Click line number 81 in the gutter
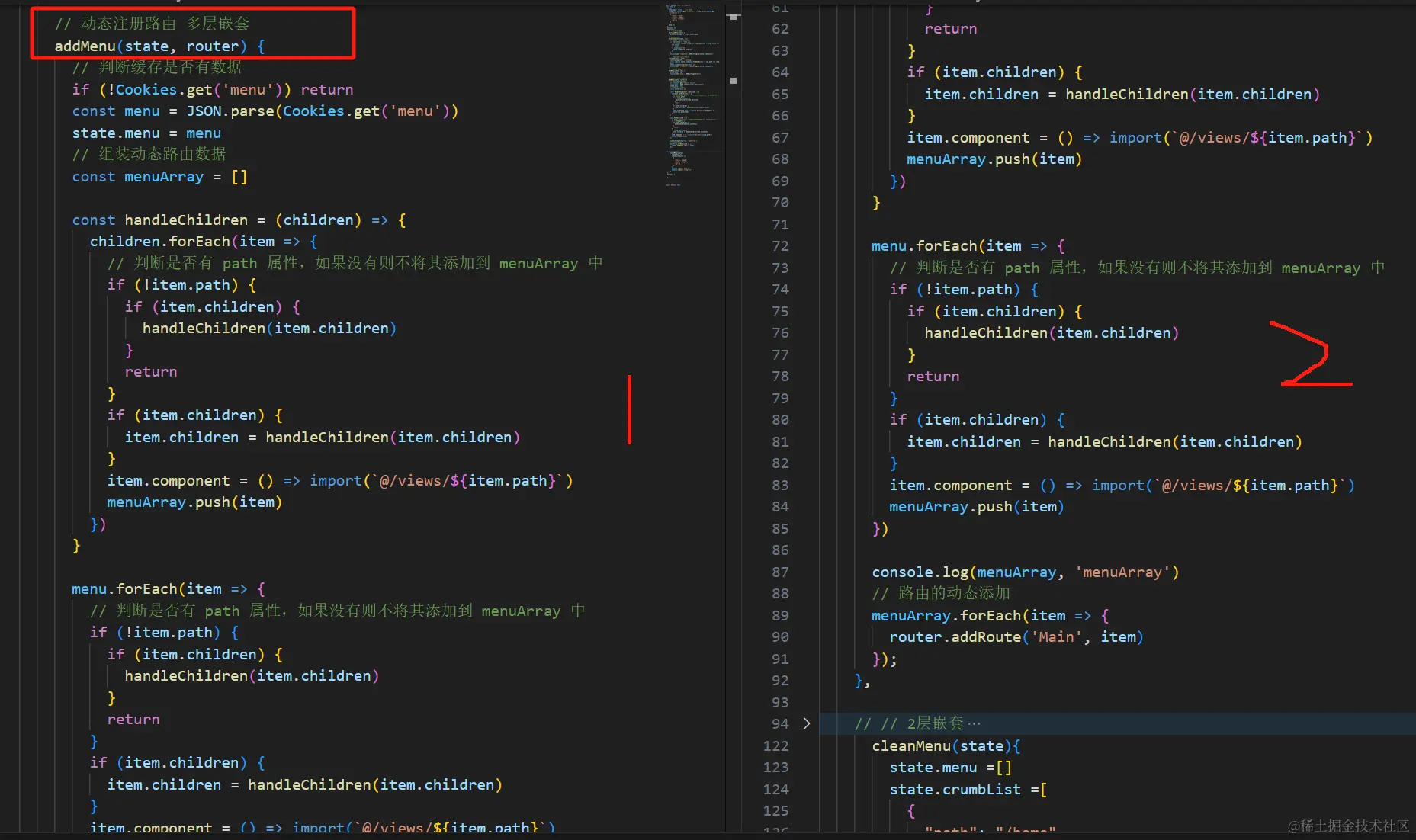Screen dimensions: 1416x840 click(780, 442)
